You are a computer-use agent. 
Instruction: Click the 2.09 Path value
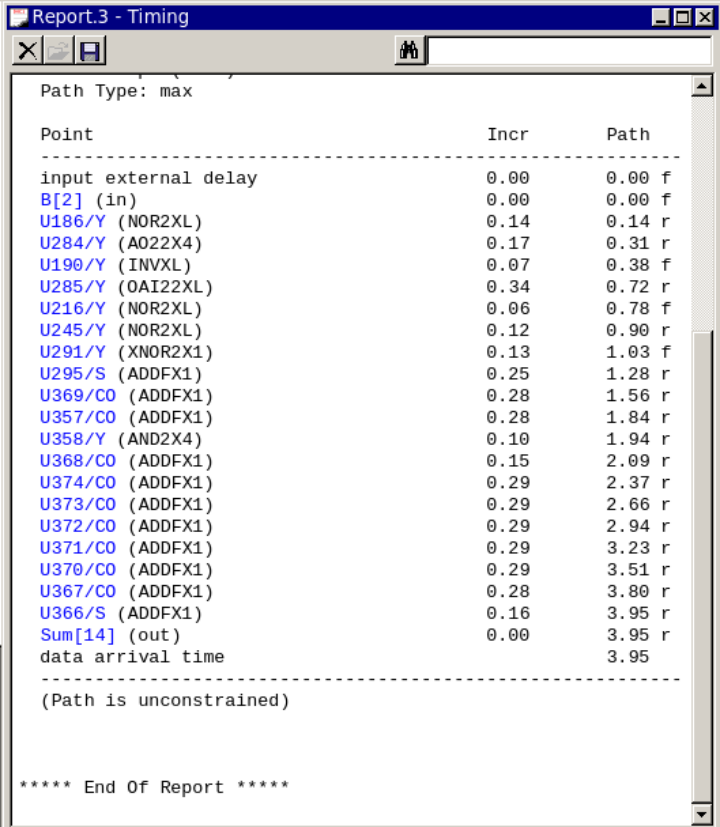(x=628, y=461)
